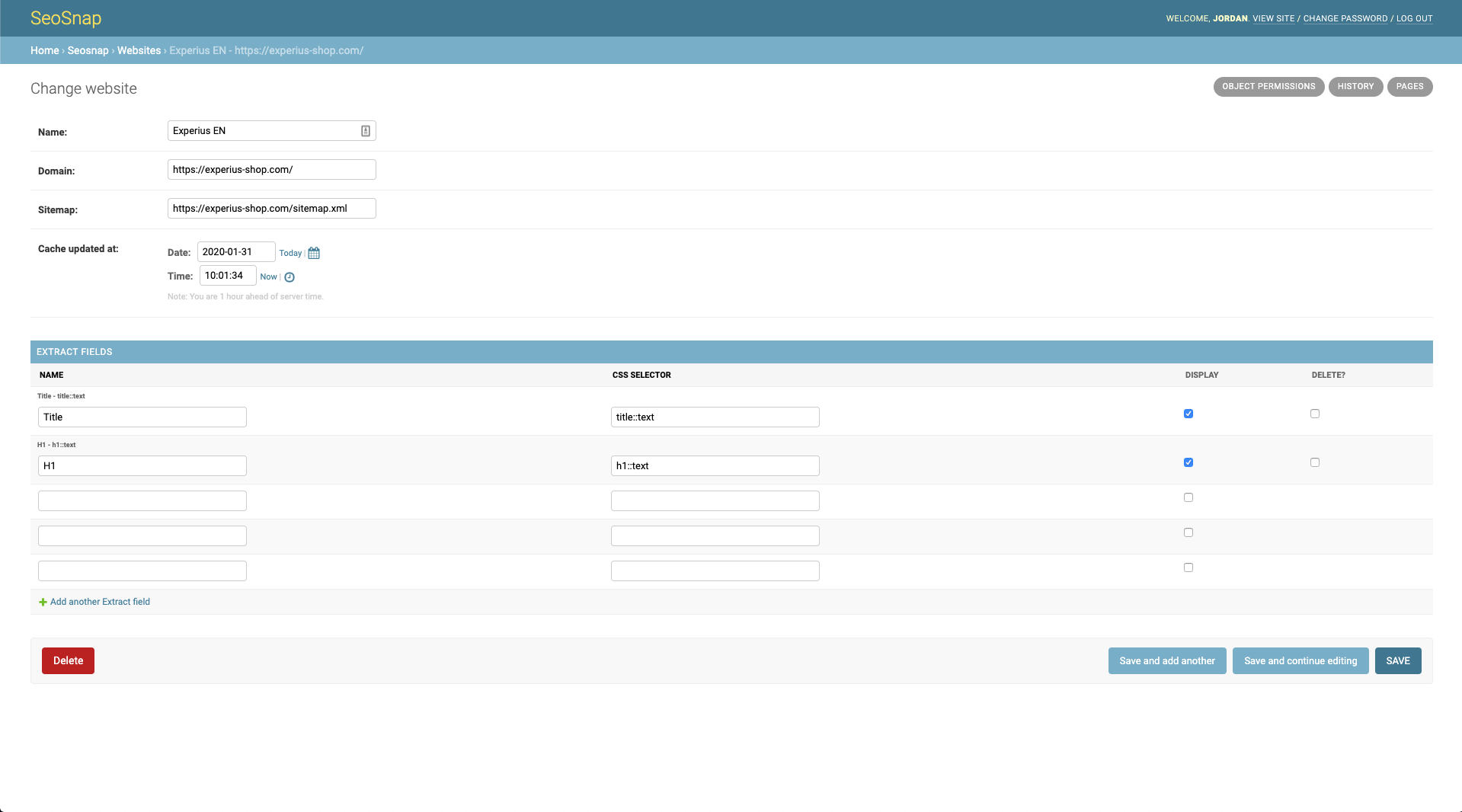
Task: Focus the H1 CSS selector input
Action: [715, 466]
